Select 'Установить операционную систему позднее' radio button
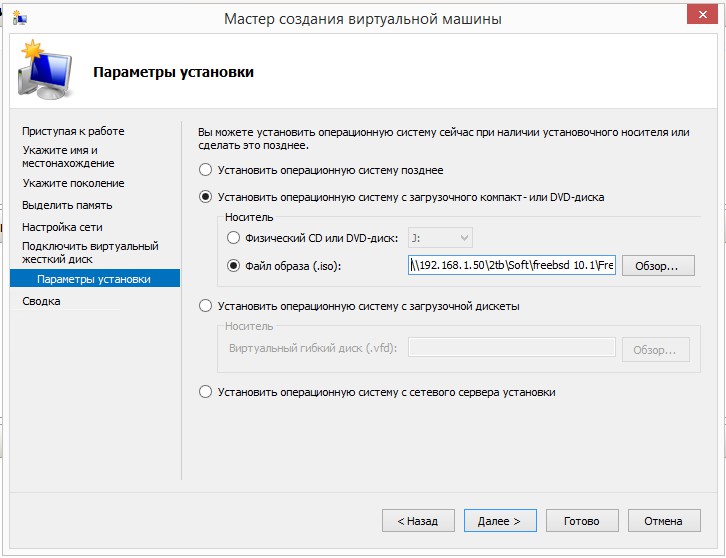The height and width of the screenshot is (558, 726). point(206,170)
